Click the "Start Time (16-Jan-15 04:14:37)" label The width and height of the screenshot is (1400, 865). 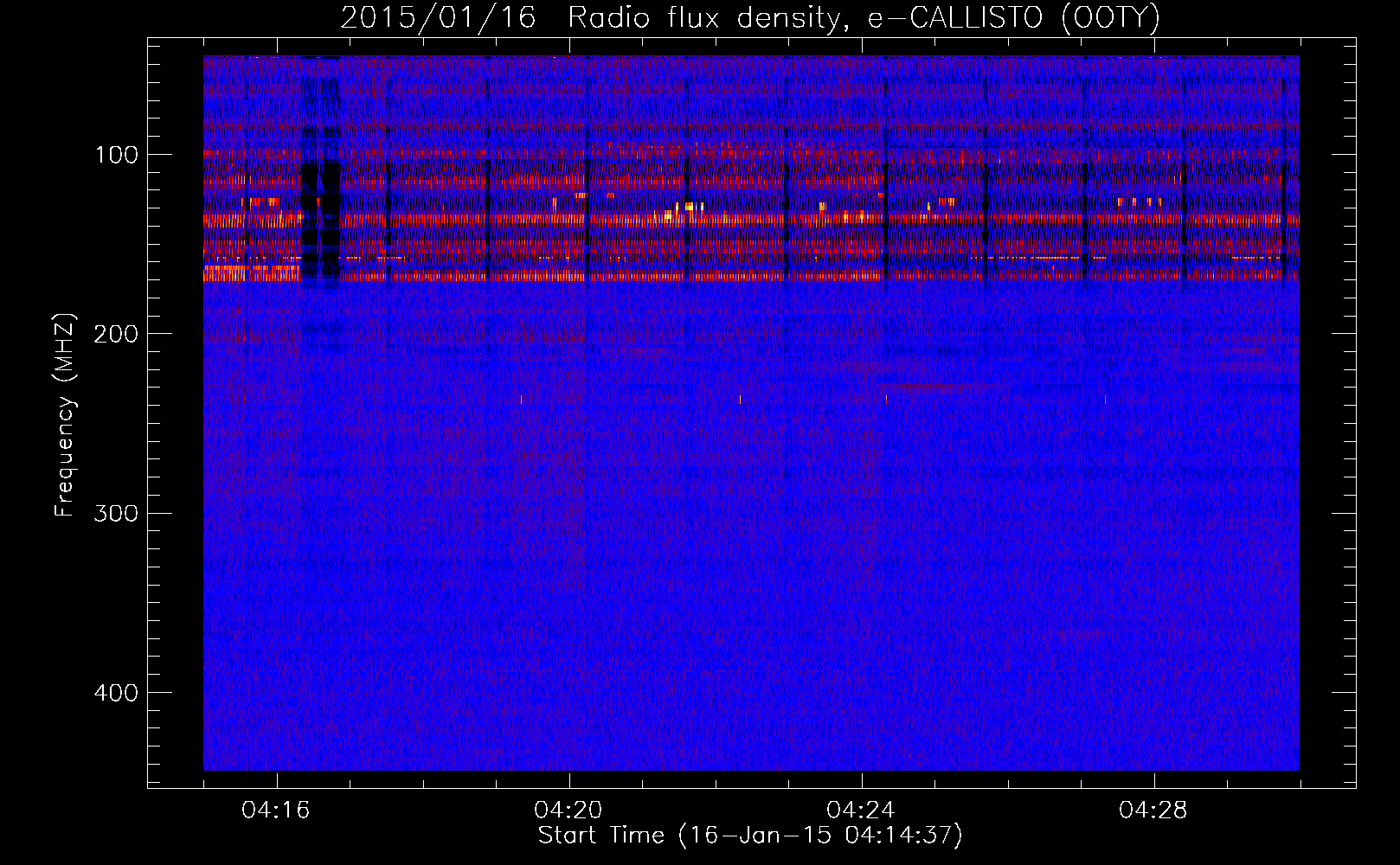coord(750,836)
